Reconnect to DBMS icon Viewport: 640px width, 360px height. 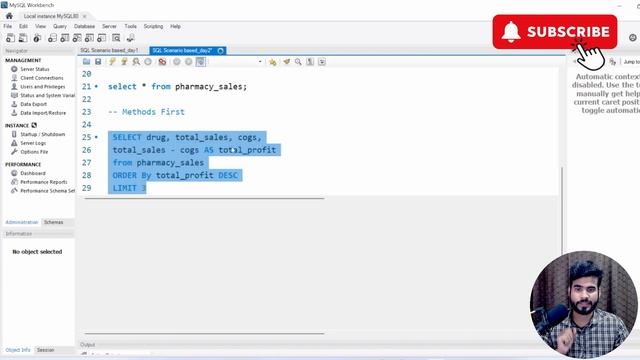point(131,38)
